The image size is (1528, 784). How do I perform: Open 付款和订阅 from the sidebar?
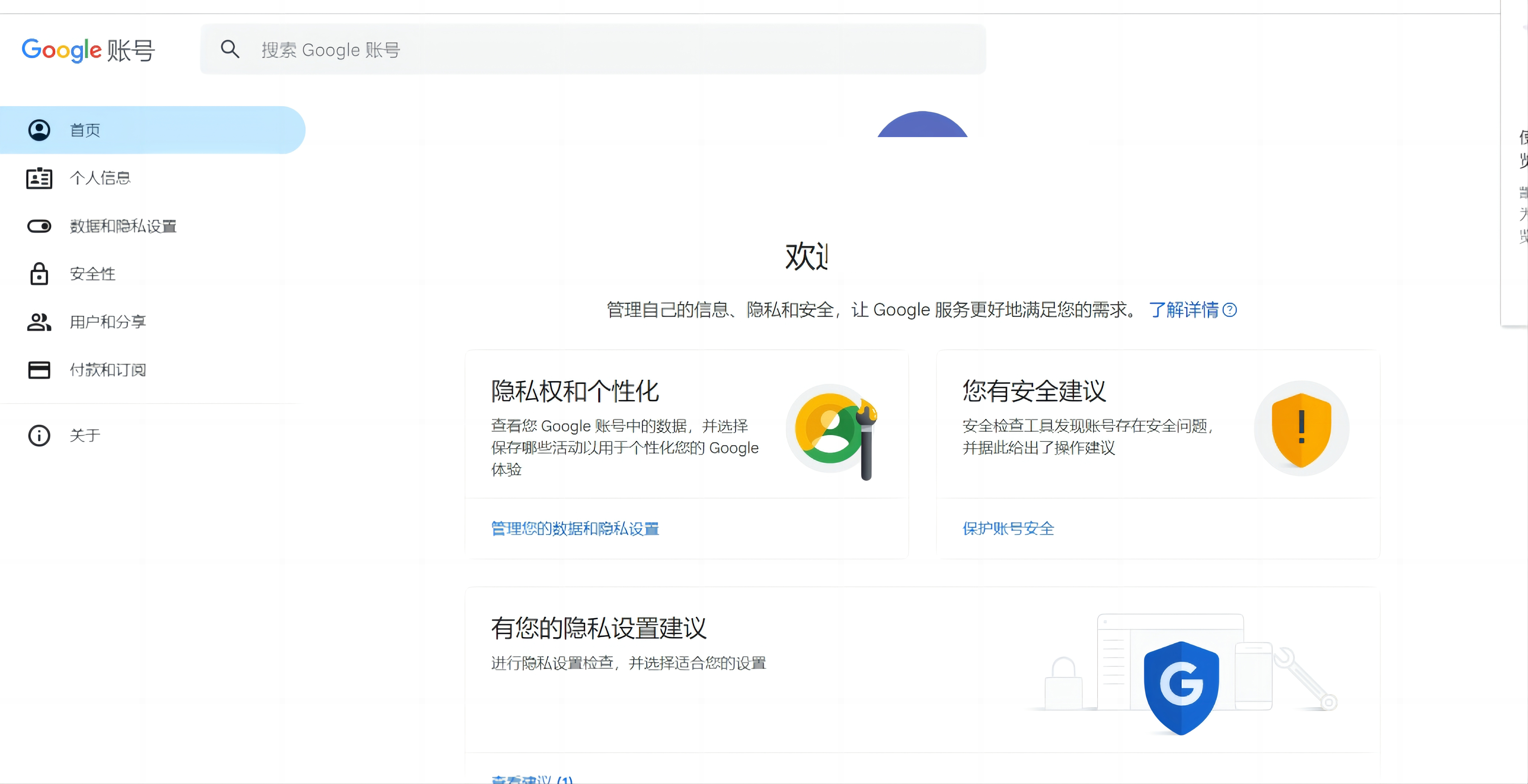(108, 369)
